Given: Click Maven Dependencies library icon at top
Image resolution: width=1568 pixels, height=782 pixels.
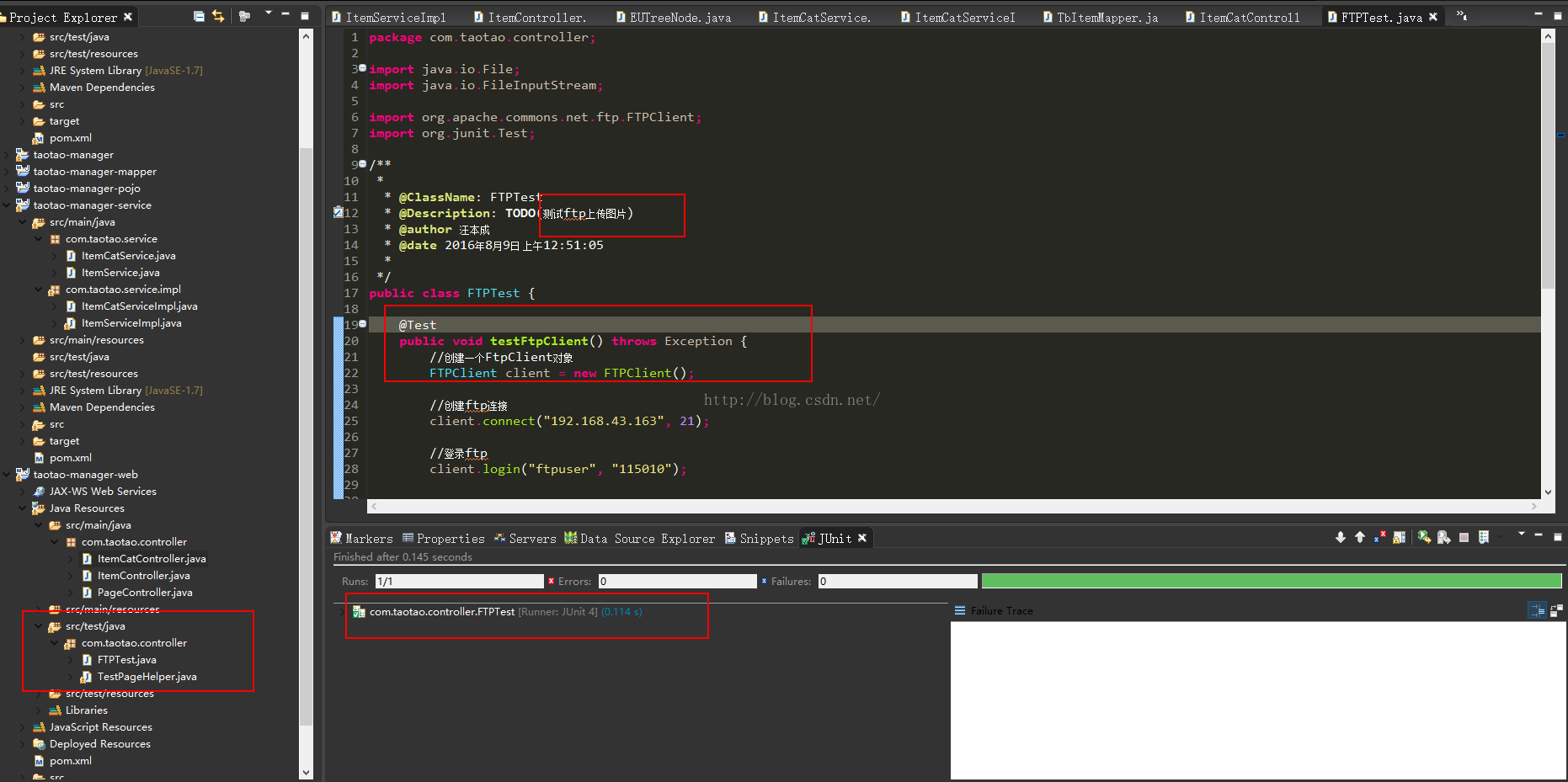Looking at the screenshot, I should (39, 88).
